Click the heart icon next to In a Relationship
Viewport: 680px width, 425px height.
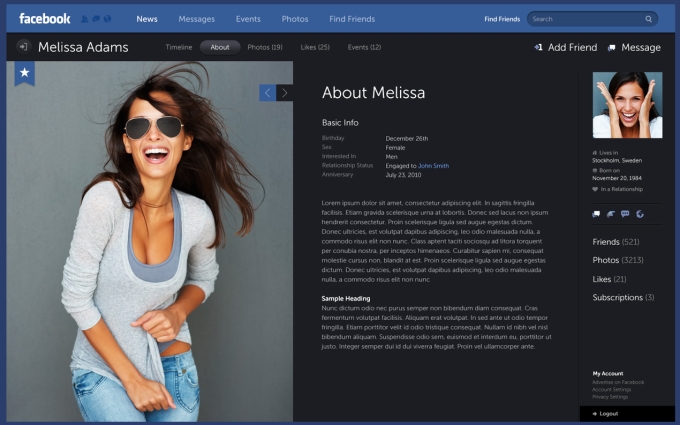[595, 189]
